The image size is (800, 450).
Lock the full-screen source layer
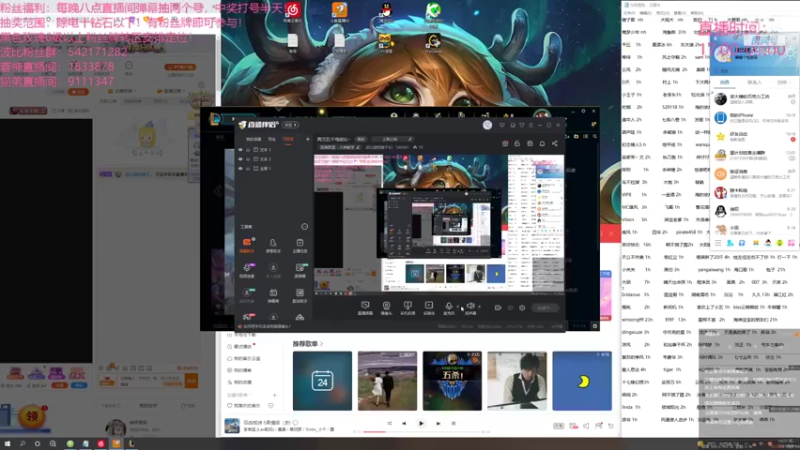(x=248, y=168)
